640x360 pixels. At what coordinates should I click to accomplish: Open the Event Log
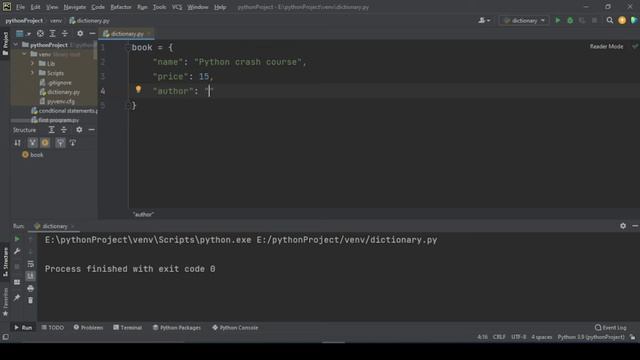(x=611, y=327)
